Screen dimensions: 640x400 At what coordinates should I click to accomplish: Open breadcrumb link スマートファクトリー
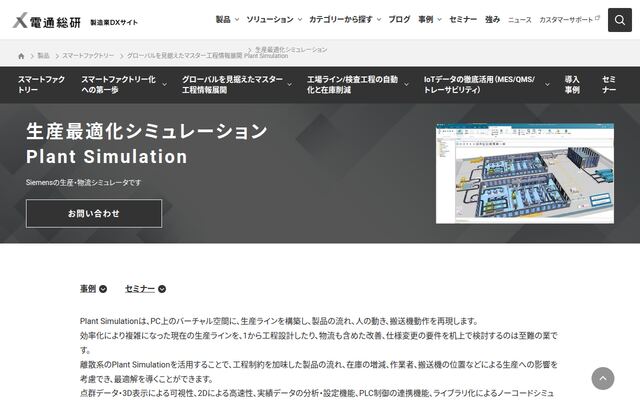click(x=88, y=56)
